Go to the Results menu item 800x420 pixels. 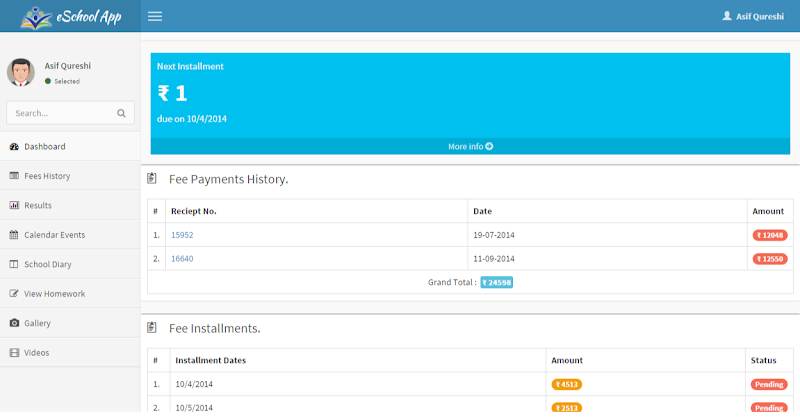click(x=38, y=205)
